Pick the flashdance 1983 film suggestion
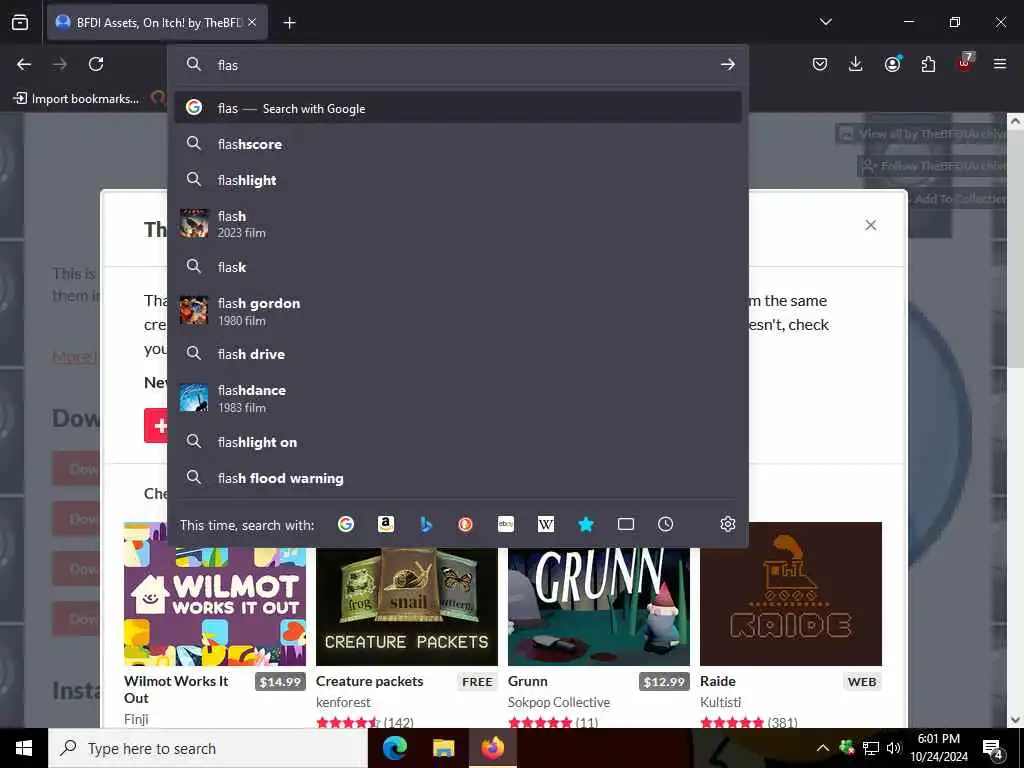The height and width of the screenshot is (768, 1024). pyautogui.click(x=458, y=398)
